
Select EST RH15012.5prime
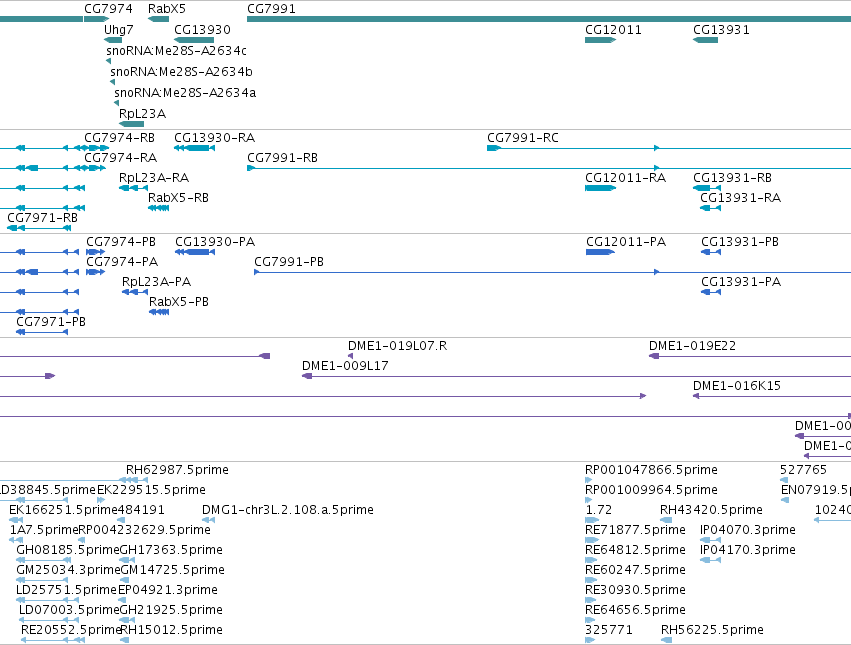point(171,630)
